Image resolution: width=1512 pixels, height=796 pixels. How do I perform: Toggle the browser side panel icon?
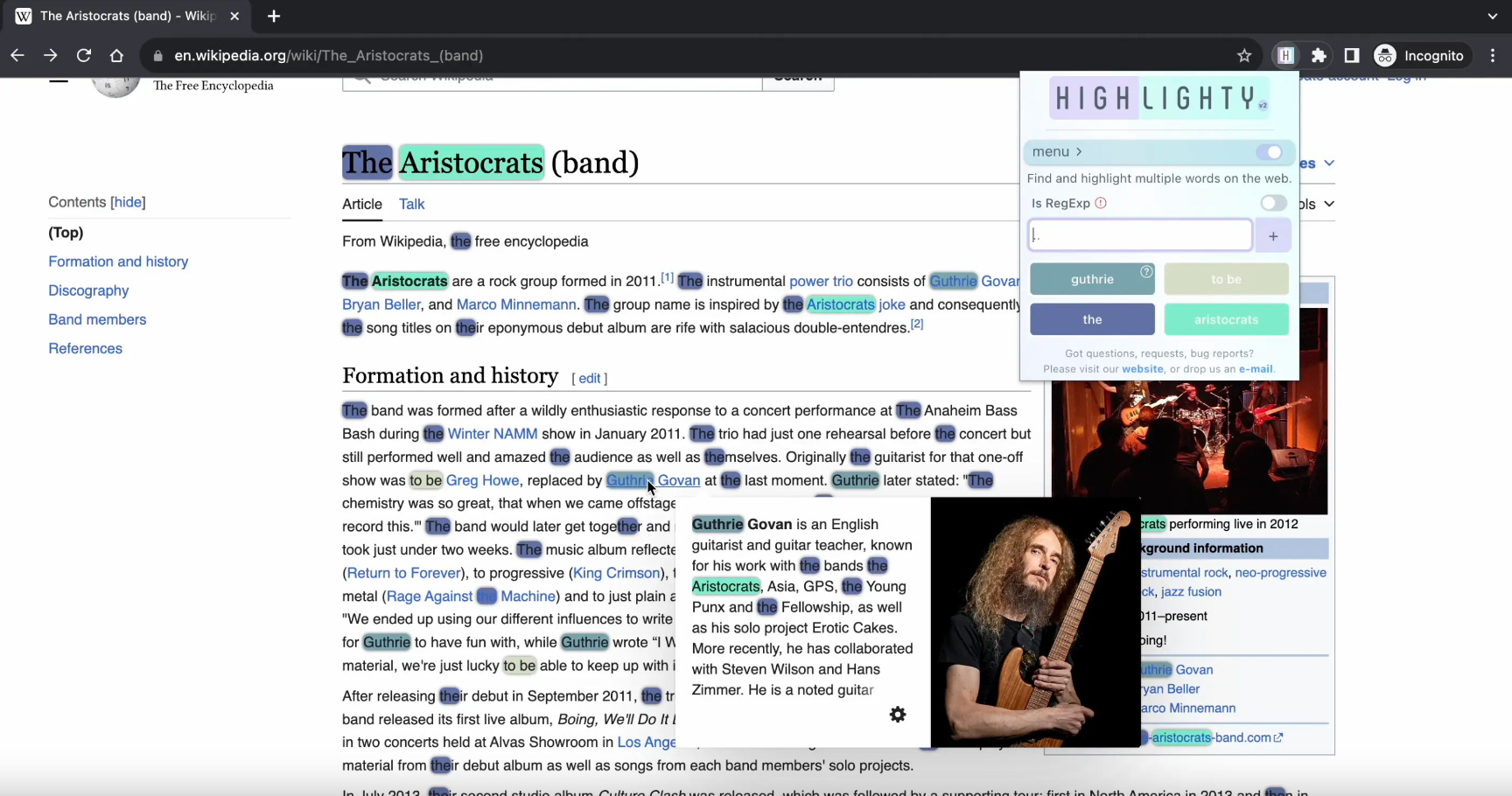click(x=1352, y=55)
